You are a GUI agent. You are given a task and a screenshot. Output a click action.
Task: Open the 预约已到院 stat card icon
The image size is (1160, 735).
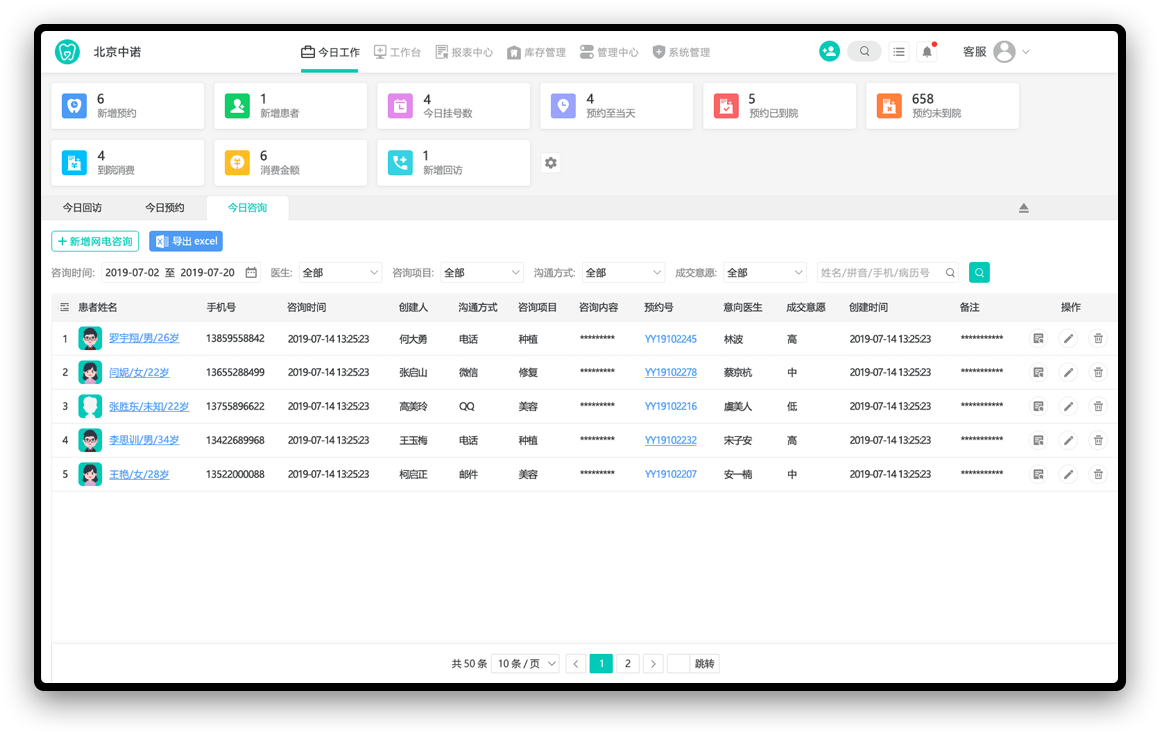pos(726,106)
